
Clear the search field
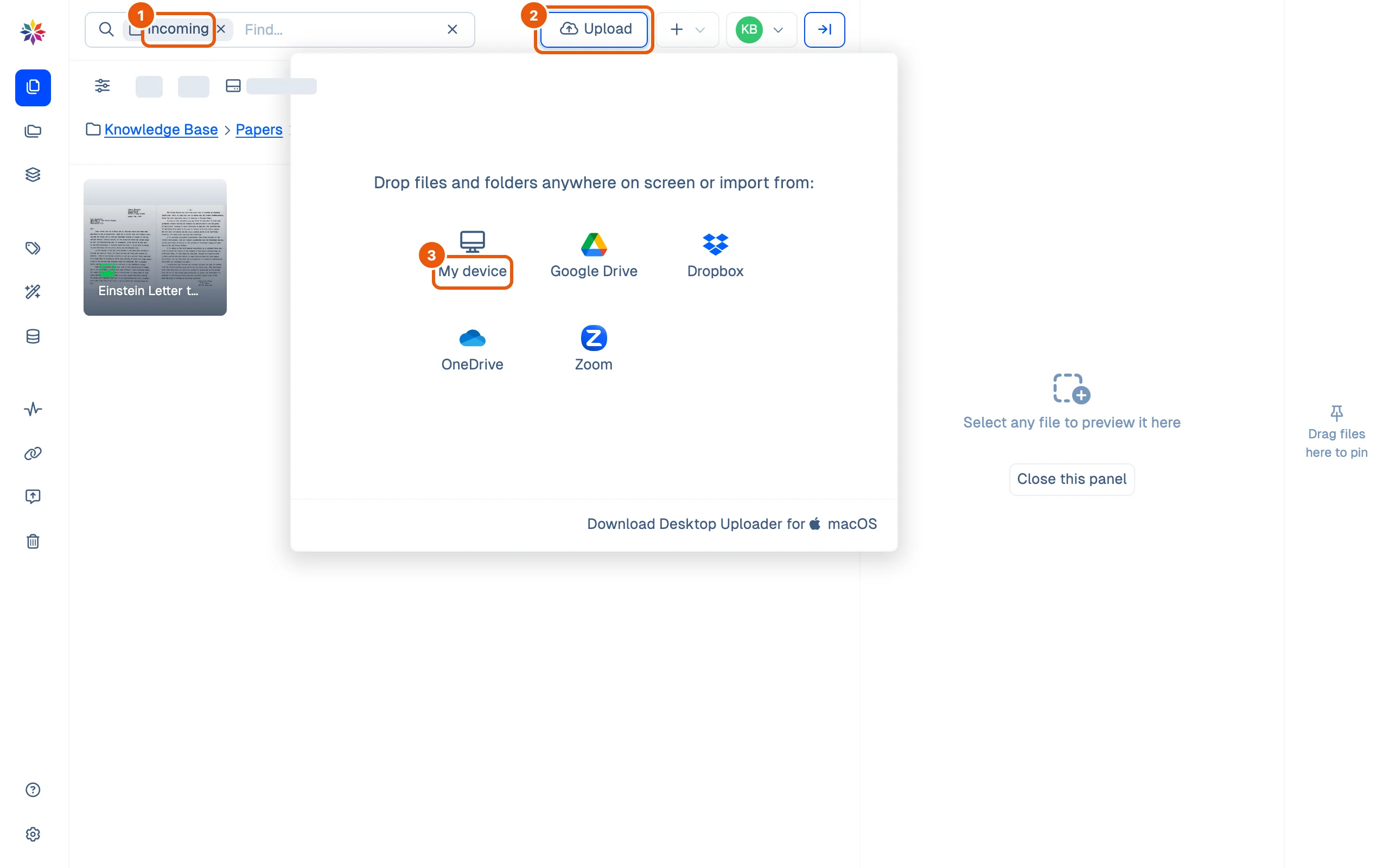coord(453,29)
